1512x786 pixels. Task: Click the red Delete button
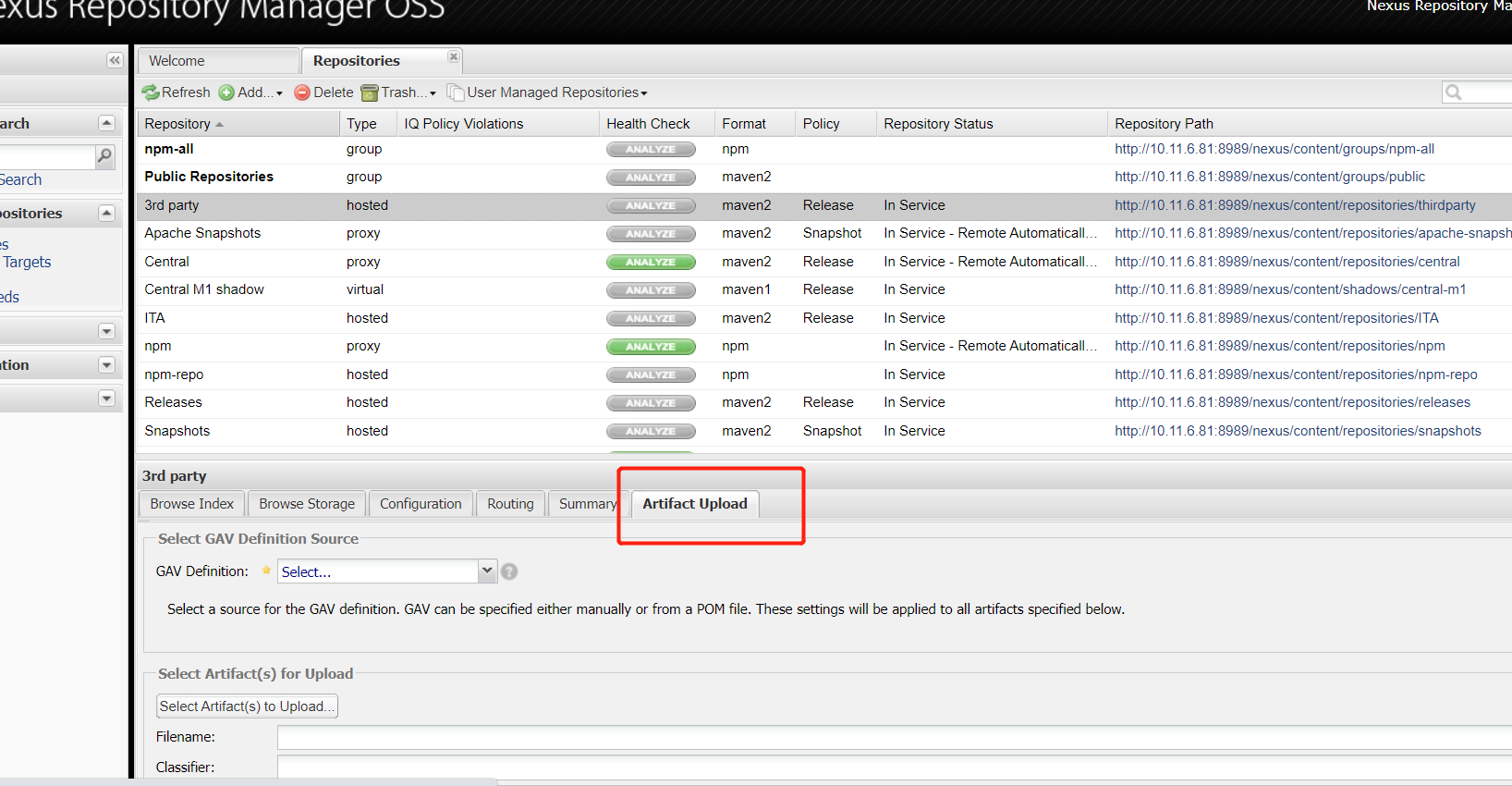point(323,92)
